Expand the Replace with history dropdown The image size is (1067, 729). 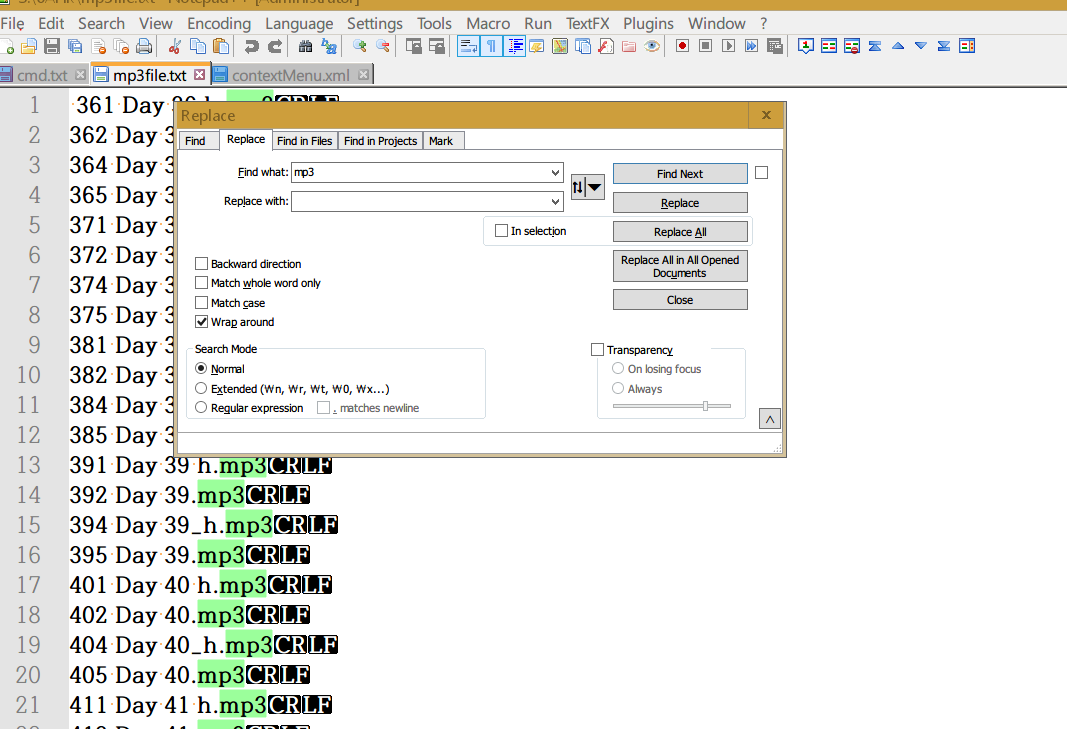(555, 201)
